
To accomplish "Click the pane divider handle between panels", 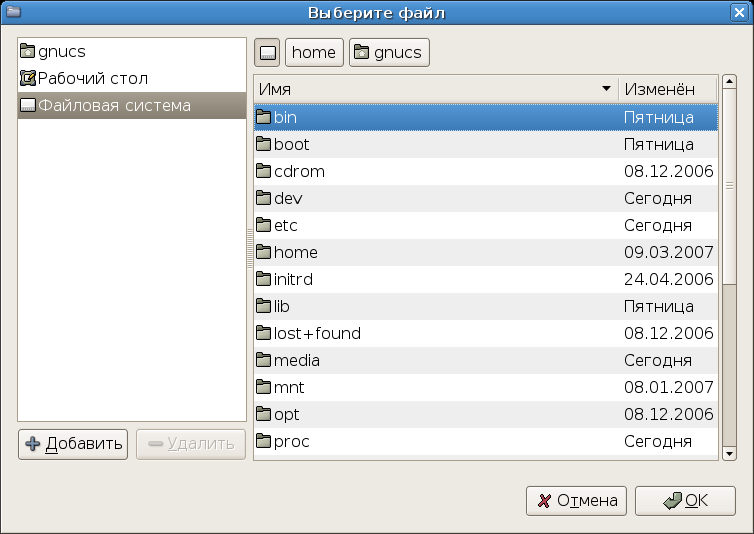I will pos(250,248).
